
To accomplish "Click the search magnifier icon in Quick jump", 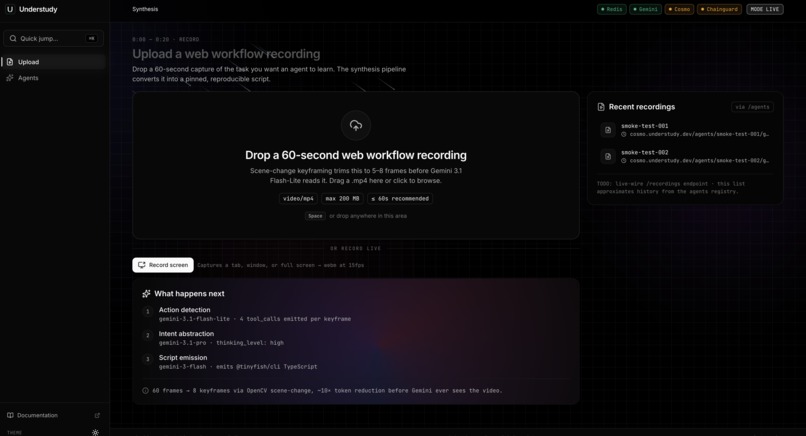I will coord(13,39).
